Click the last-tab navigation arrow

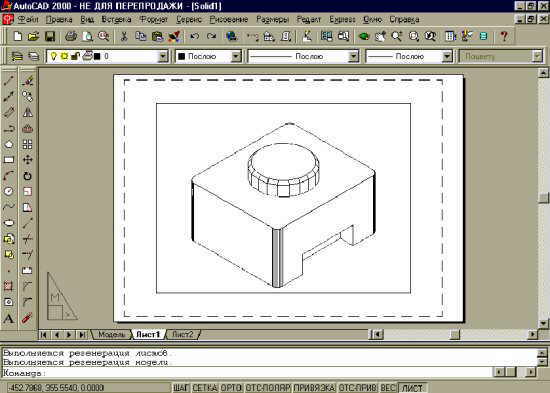coord(82,334)
